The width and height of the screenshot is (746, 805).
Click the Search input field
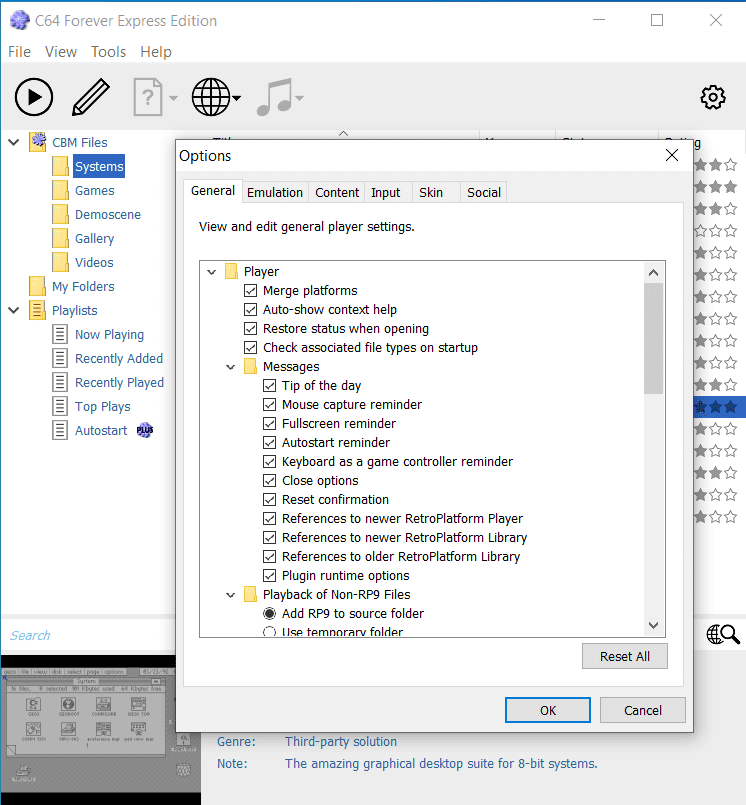[x=88, y=635]
